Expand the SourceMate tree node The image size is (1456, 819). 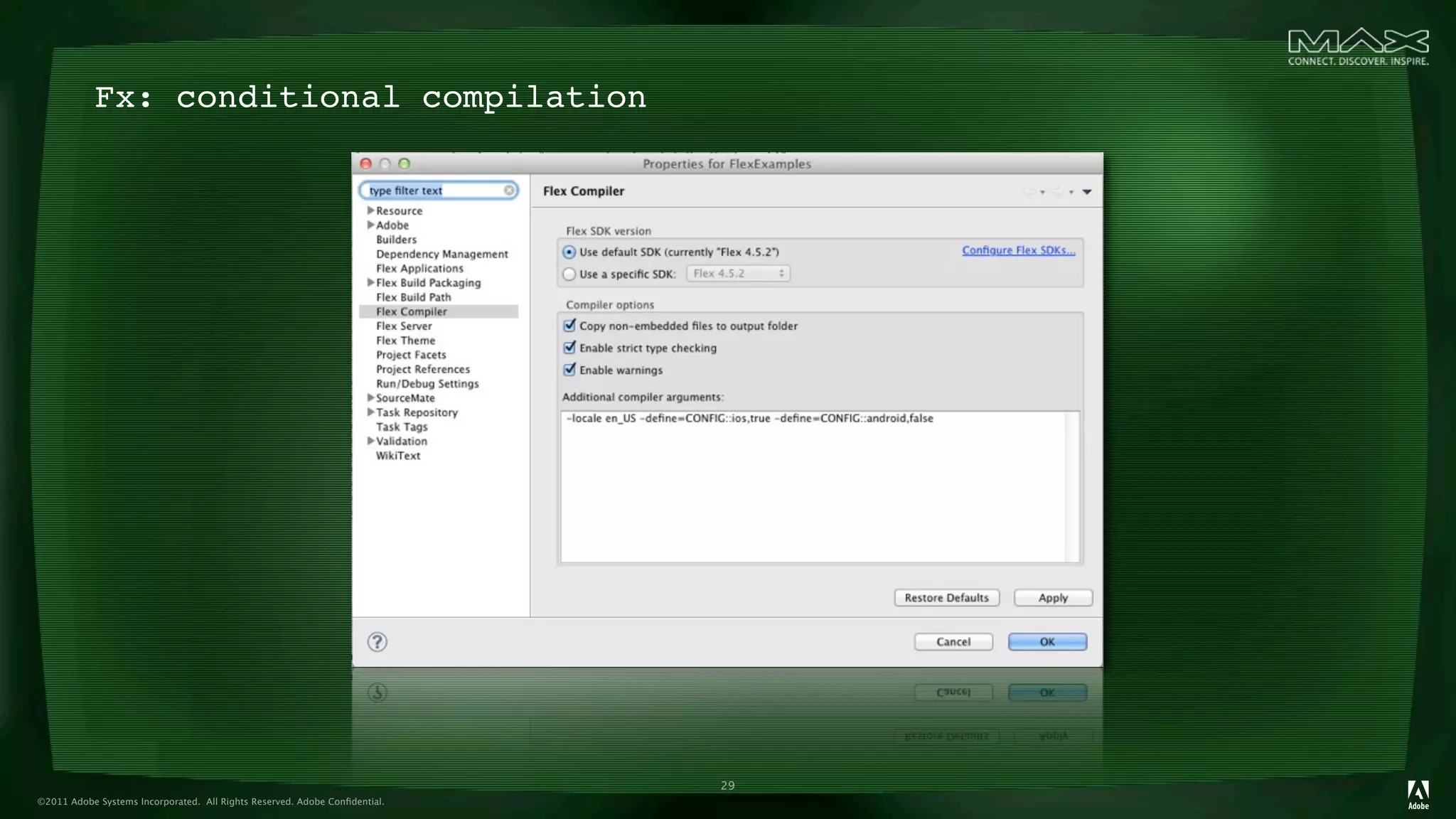click(370, 397)
